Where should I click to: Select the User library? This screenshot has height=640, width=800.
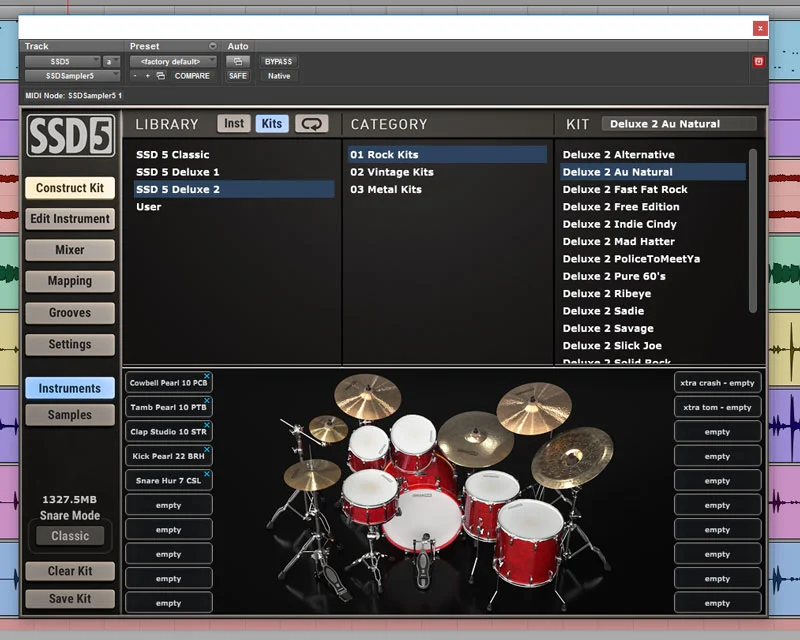pyautogui.click(x=234, y=207)
